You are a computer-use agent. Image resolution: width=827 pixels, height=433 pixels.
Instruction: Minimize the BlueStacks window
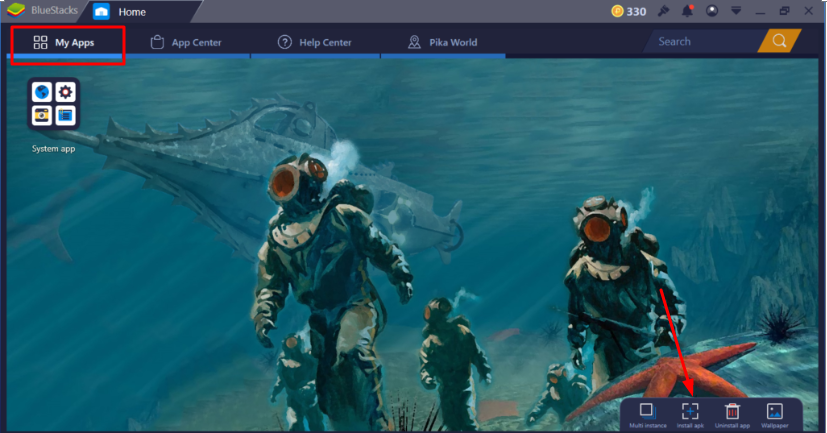760,12
